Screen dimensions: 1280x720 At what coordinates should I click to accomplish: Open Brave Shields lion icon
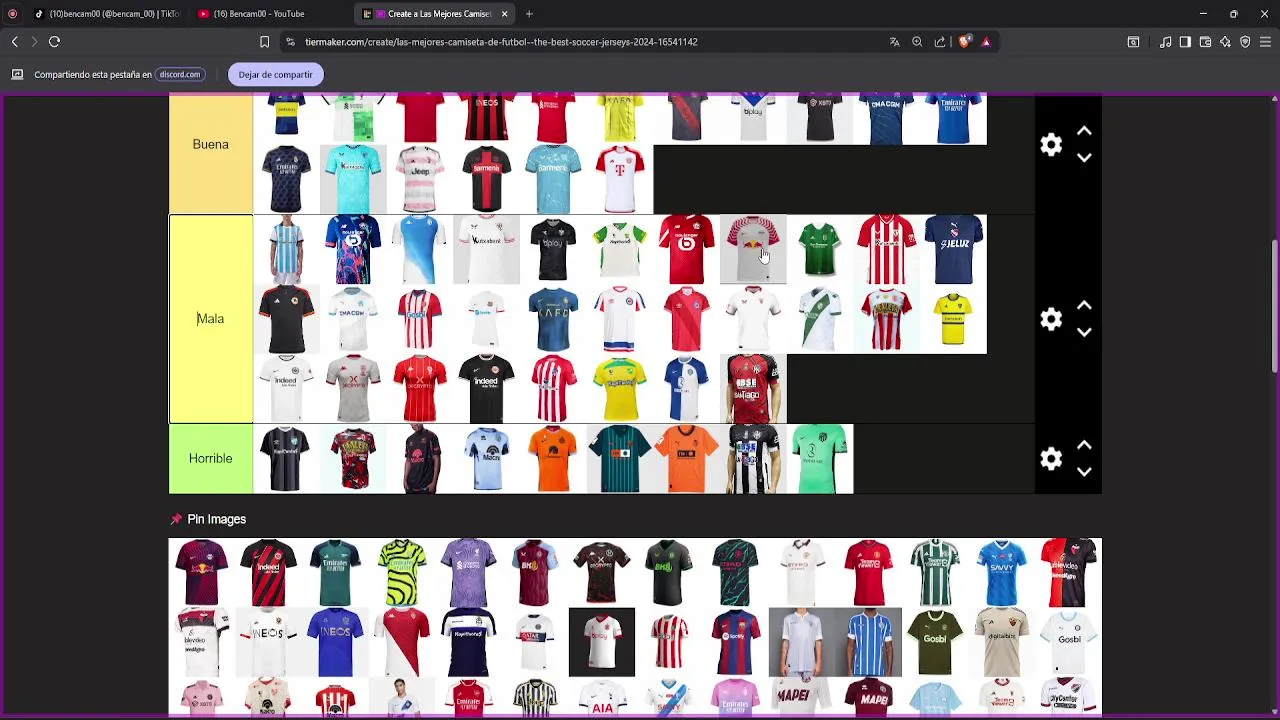(964, 42)
